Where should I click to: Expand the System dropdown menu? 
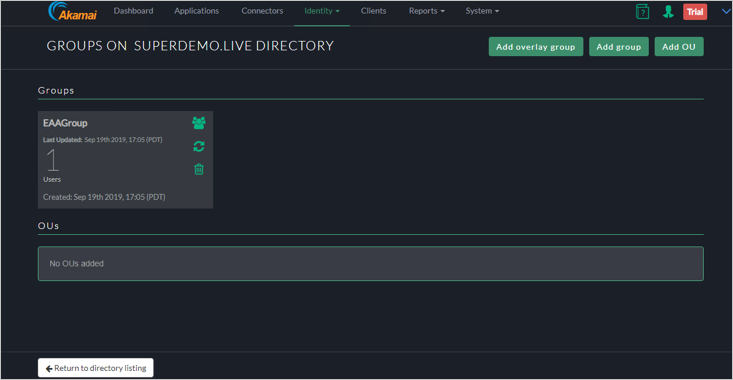[x=482, y=11]
